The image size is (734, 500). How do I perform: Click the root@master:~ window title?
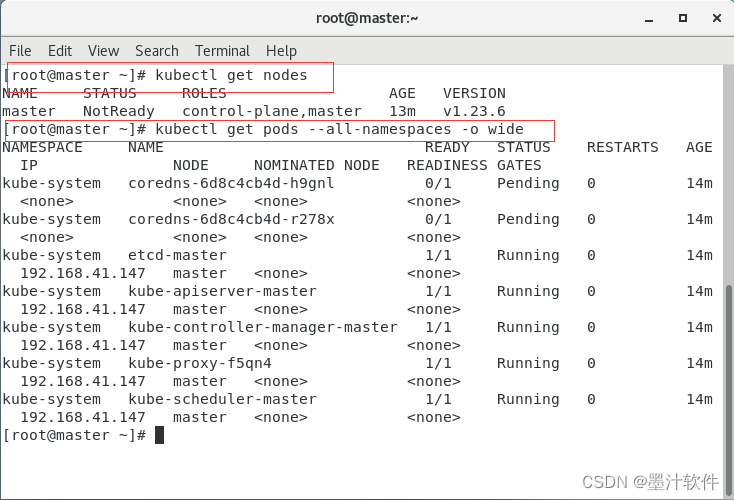pos(367,18)
